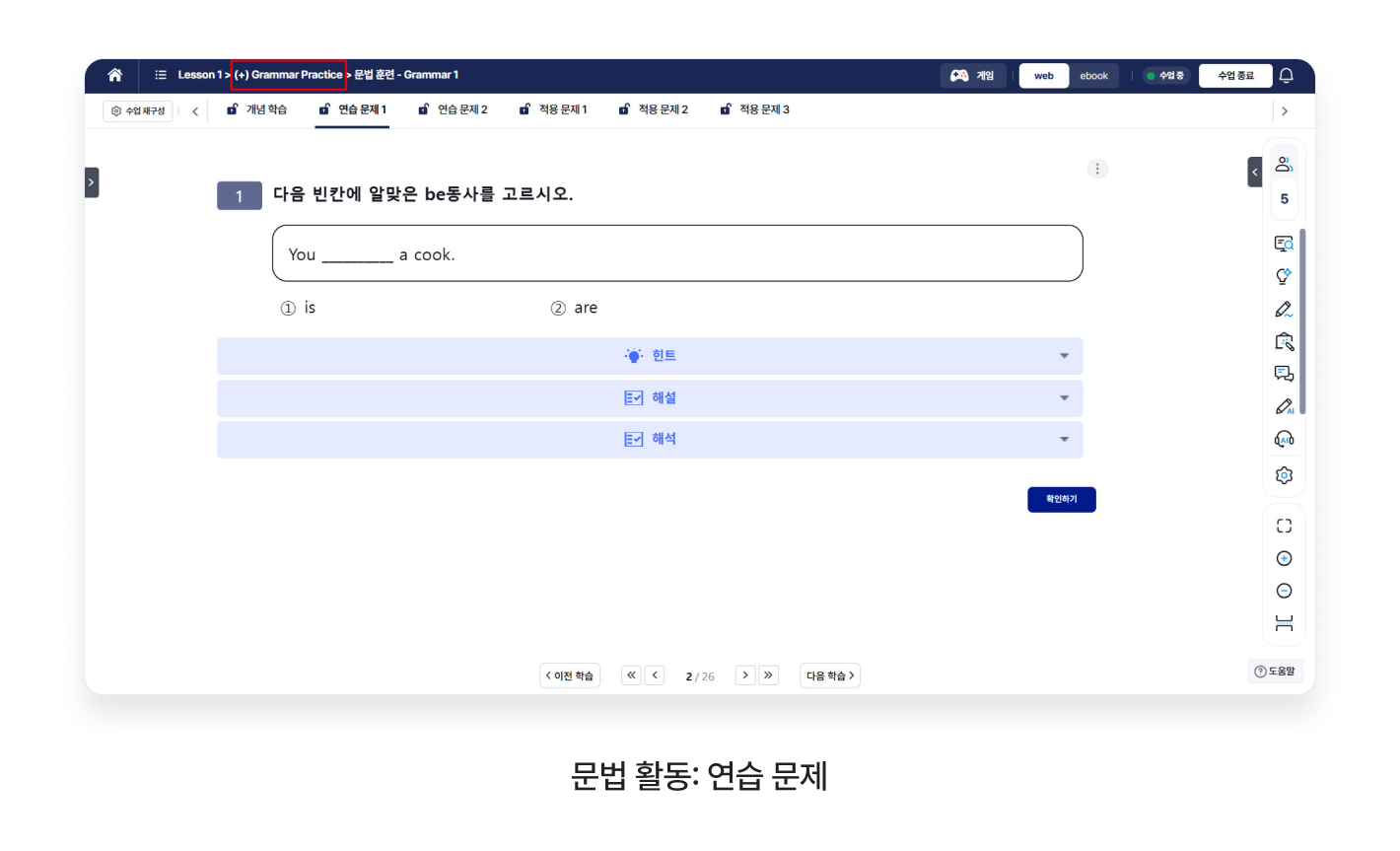Select the 연습 문제 1 tab

point(353,109)
